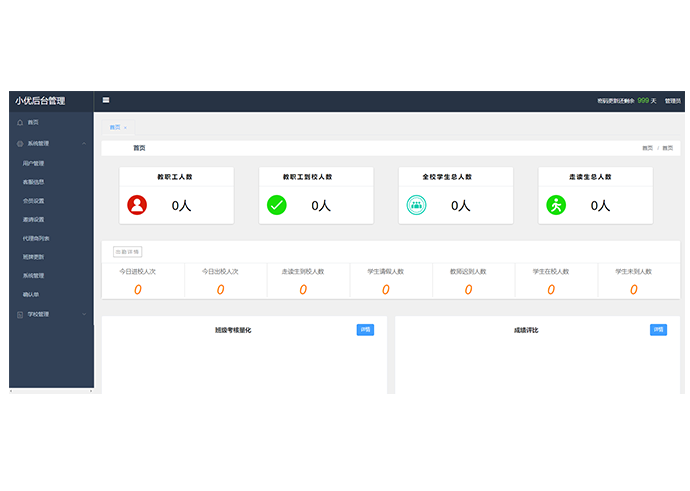Image resolution: width=690 pixels, height=491 pixels.
Task: Click the 班级考核量化 panel heading
Action: [x=233, y=330]
